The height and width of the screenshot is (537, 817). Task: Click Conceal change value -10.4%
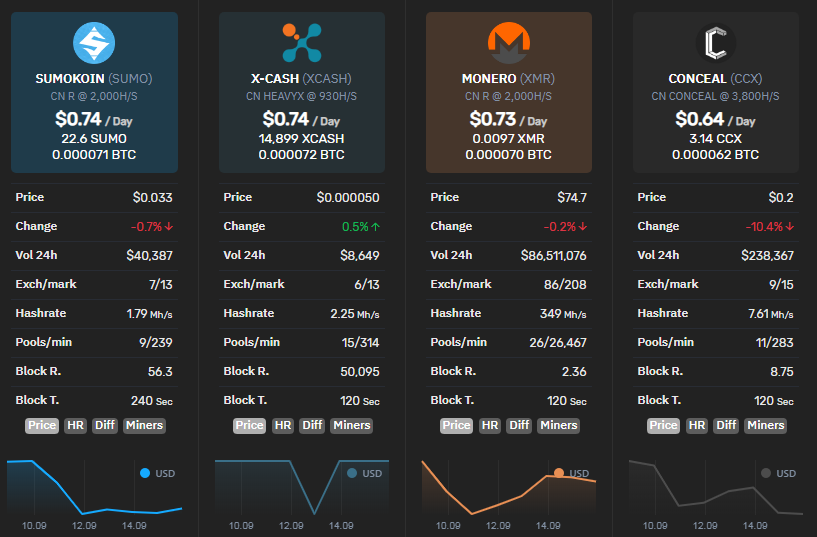[764, 227]
